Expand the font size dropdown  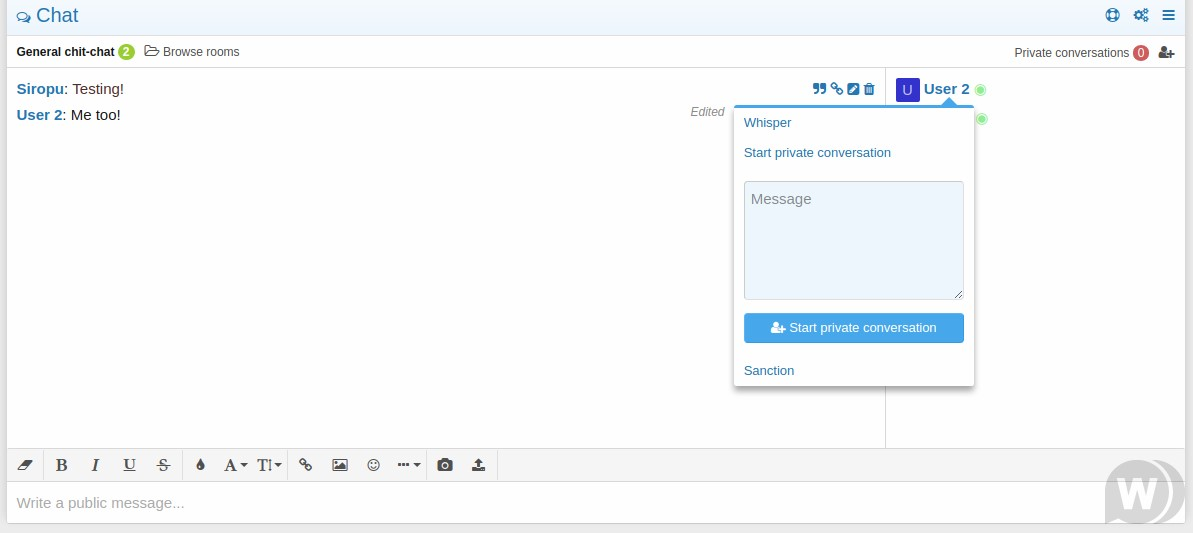point(269,465)
